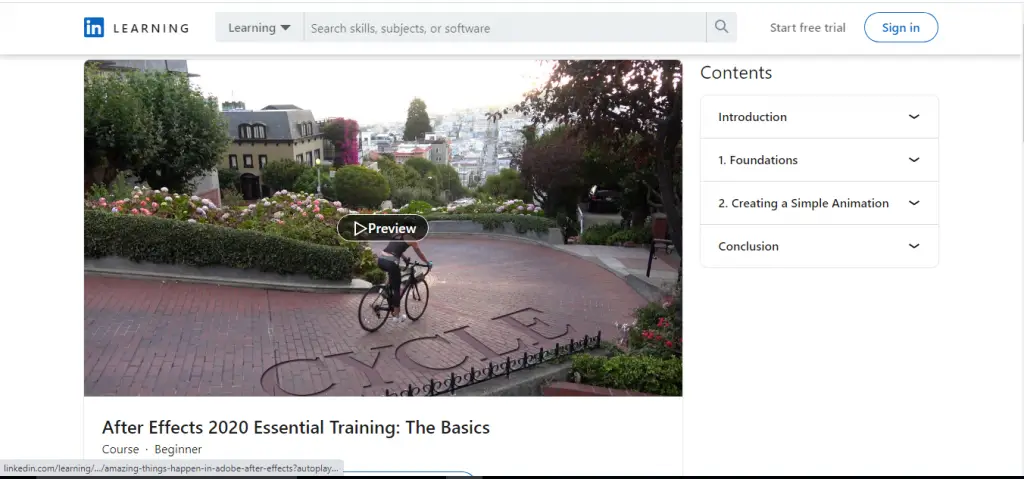Open the Learning category dropdown
The height and width of the screenshot is (479, 1024).
pos(259,28)
